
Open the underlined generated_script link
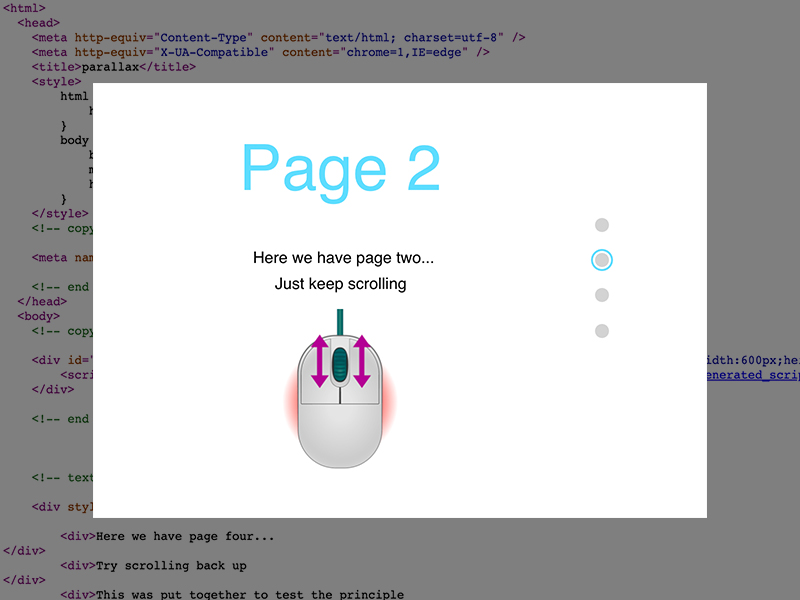752,375
